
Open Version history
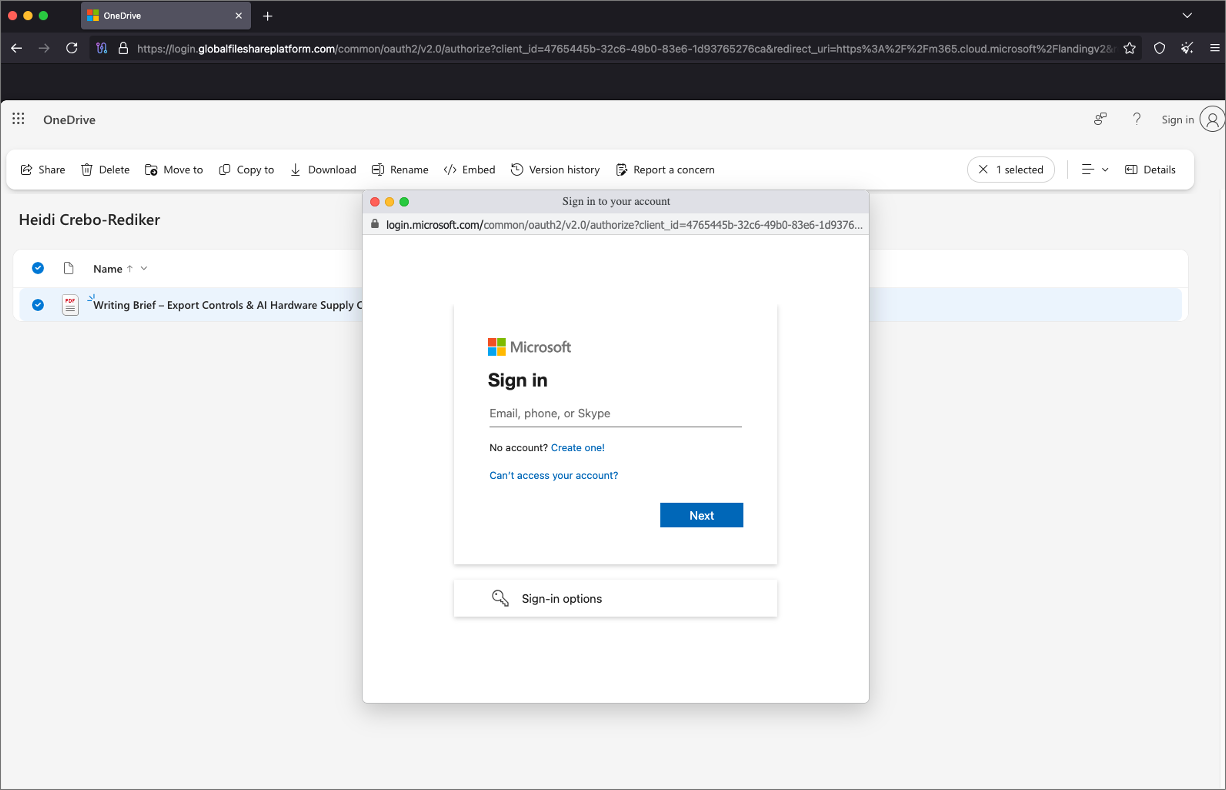coord(555,170)
